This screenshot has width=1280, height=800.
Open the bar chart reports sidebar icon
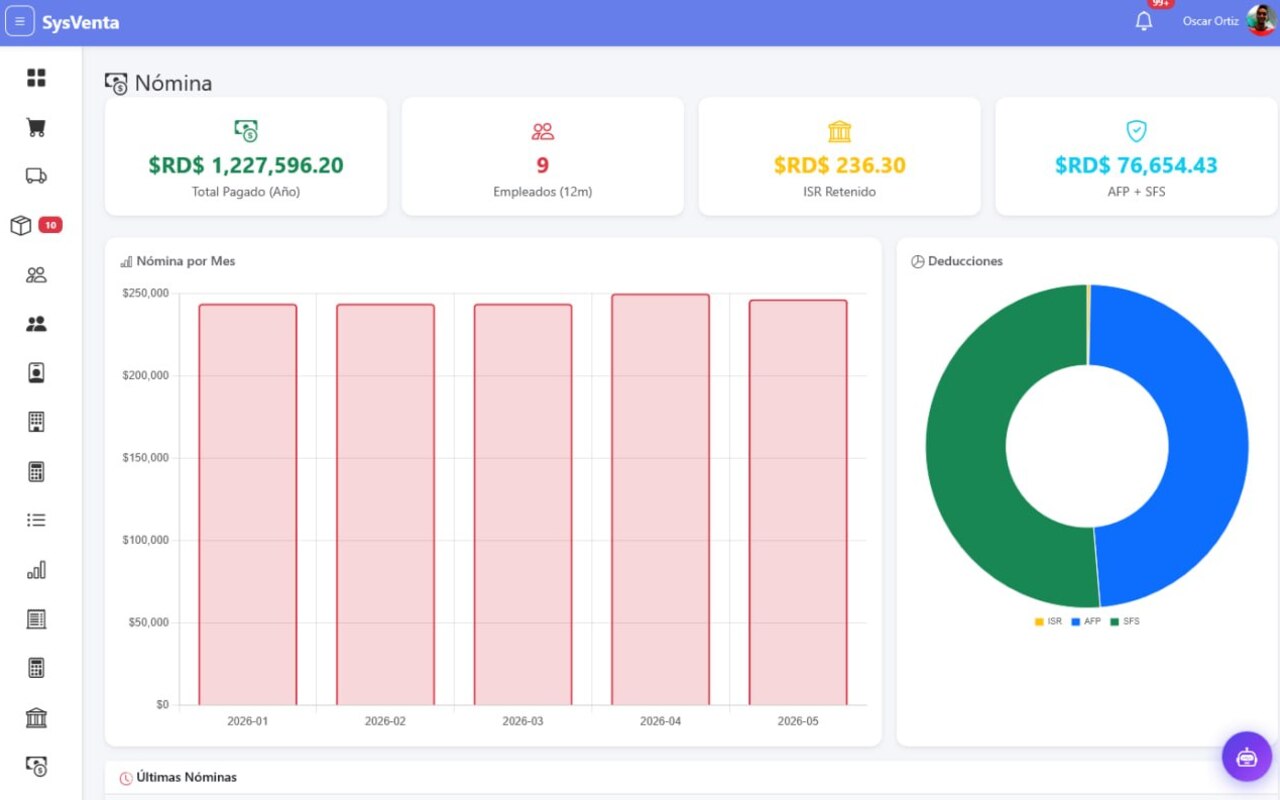pyautogui.click(x=36, y=570)
